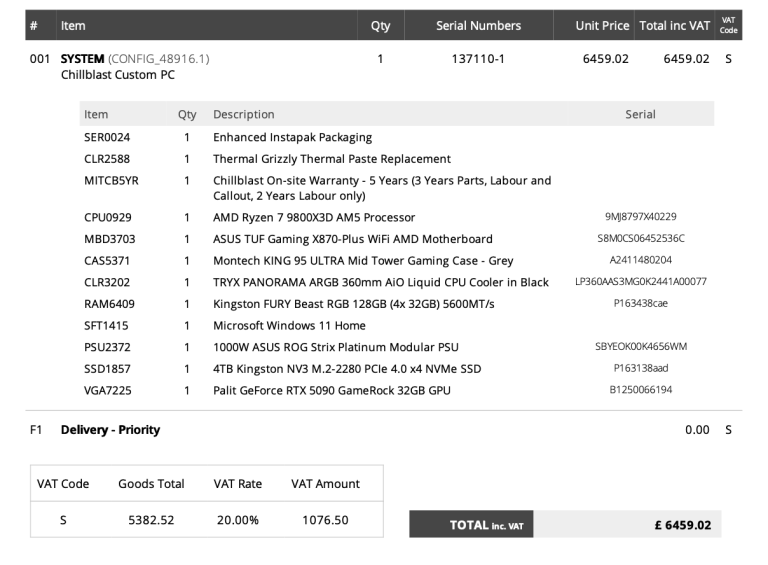The width and height of the screenshot is (768, 565).
Task: Click the Unit Price column header
Action: [x=602, y=26]
